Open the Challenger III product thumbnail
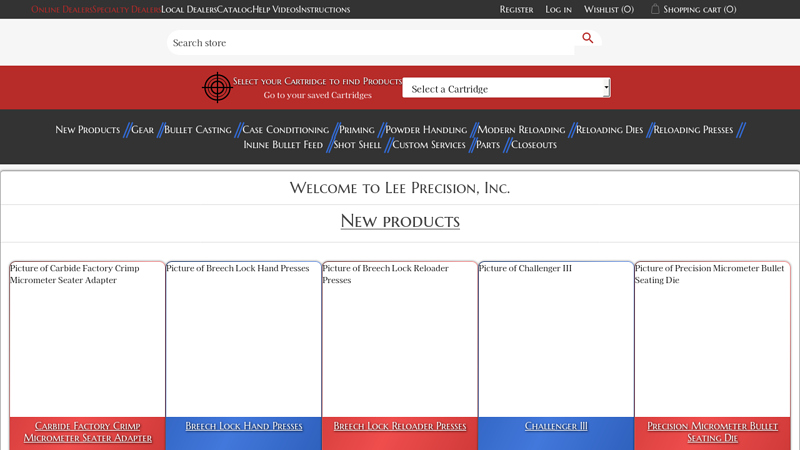800x450 pixels. tap(556, 340)
